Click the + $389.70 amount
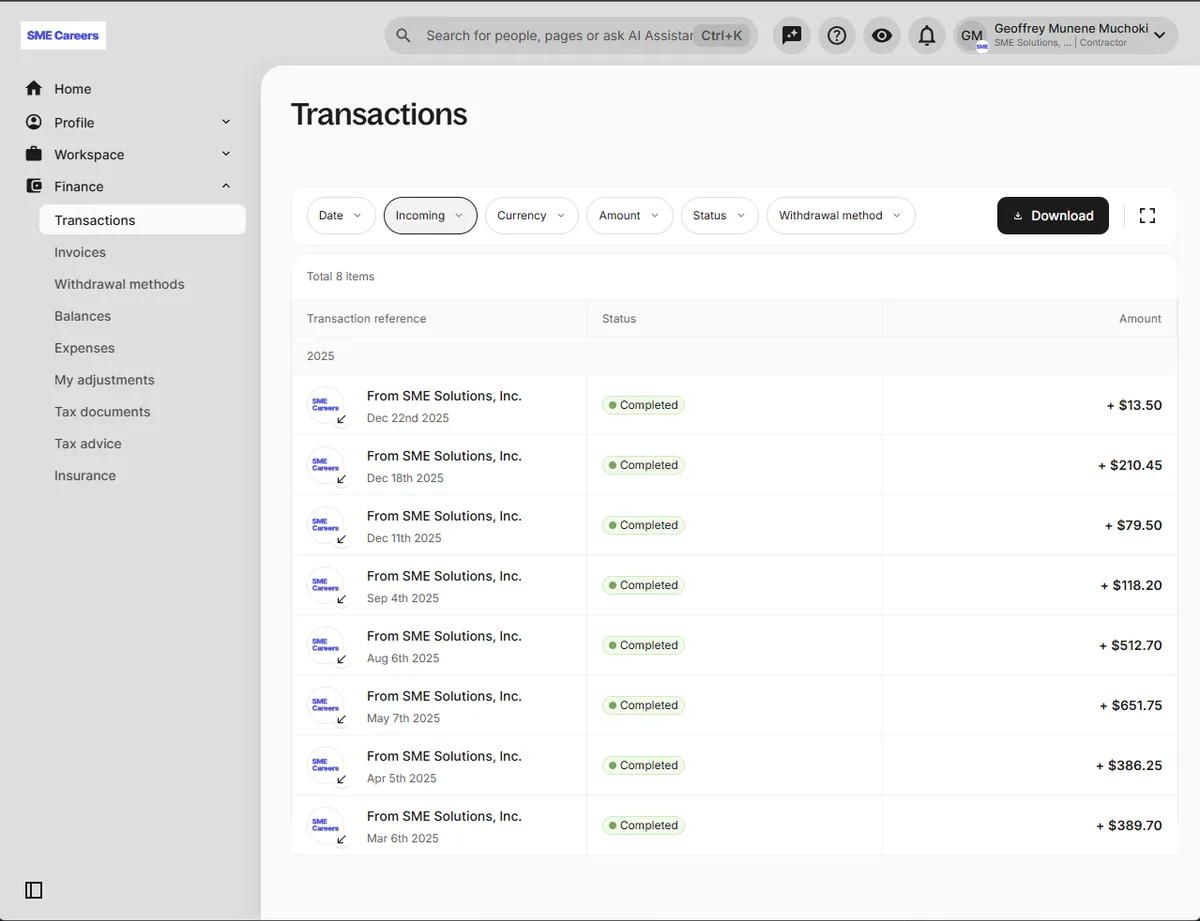Viewport: 1200px width, 921px height. tap(1129, 825)
